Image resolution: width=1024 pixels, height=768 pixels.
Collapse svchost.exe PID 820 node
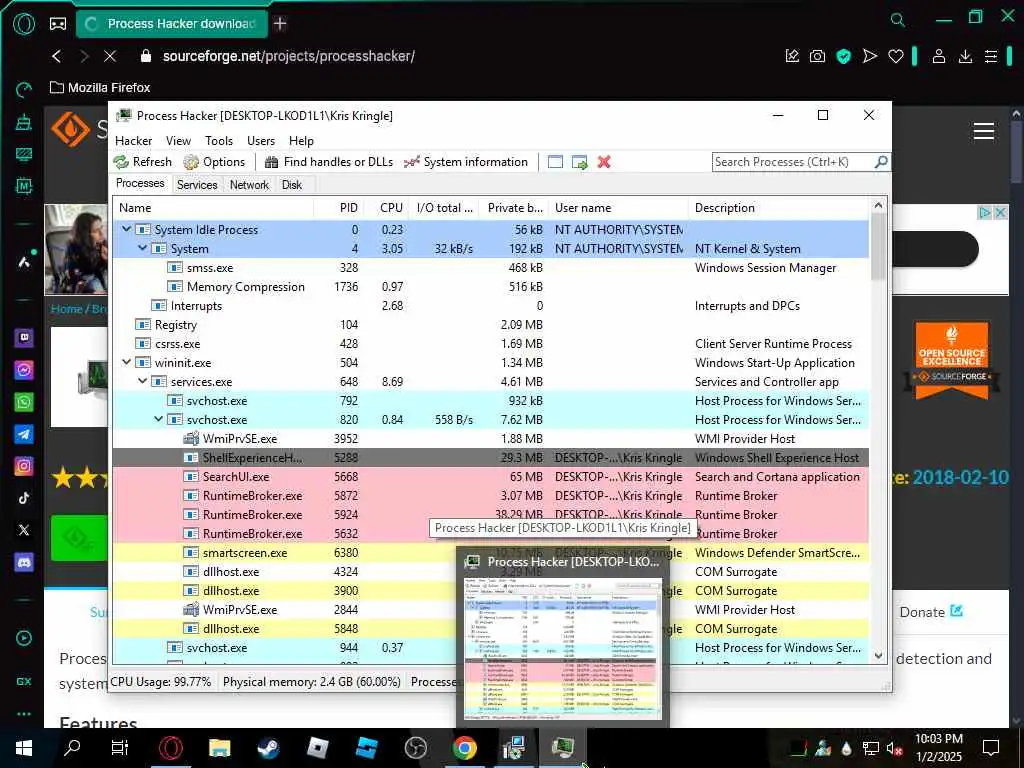(x=159, y=419)
